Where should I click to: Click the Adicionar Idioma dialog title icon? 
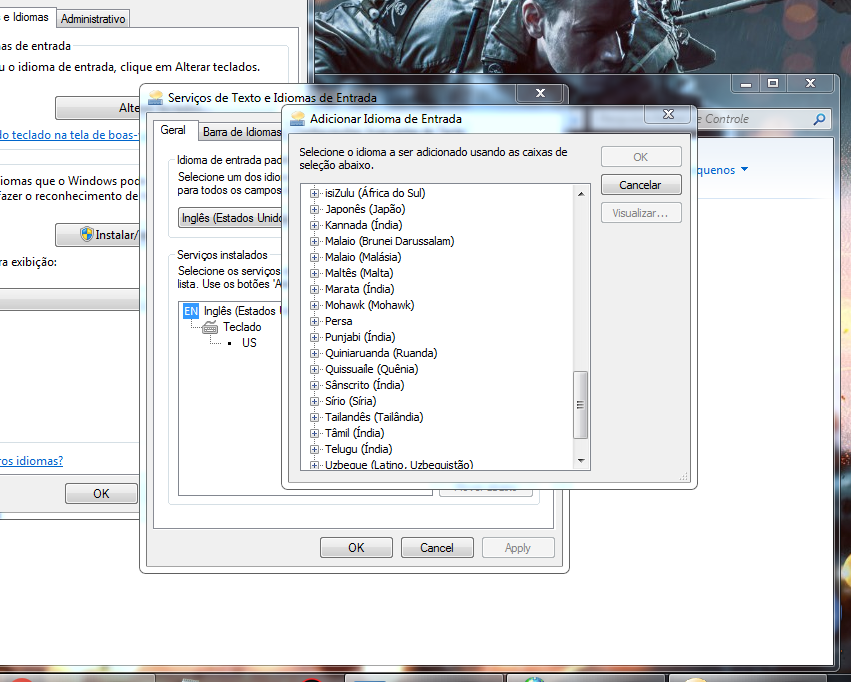297,119
